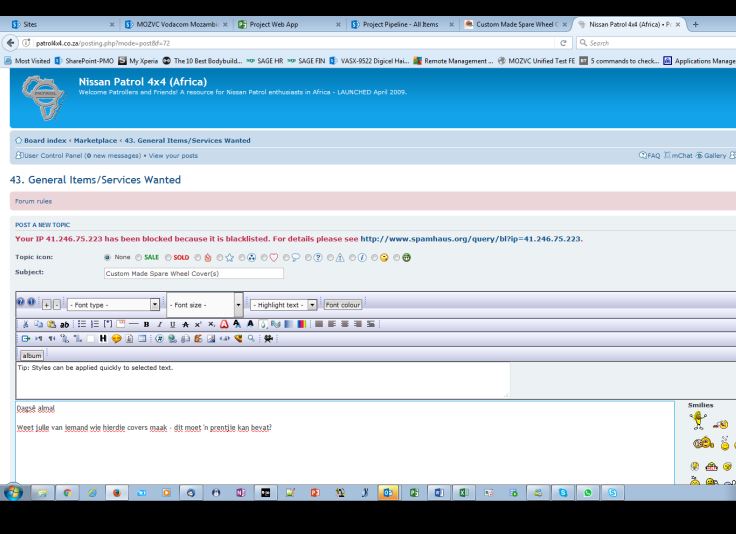Screen dimensions: 736x534
Task: Apply superscript formatting icon
Action: (x=198, y=324)
